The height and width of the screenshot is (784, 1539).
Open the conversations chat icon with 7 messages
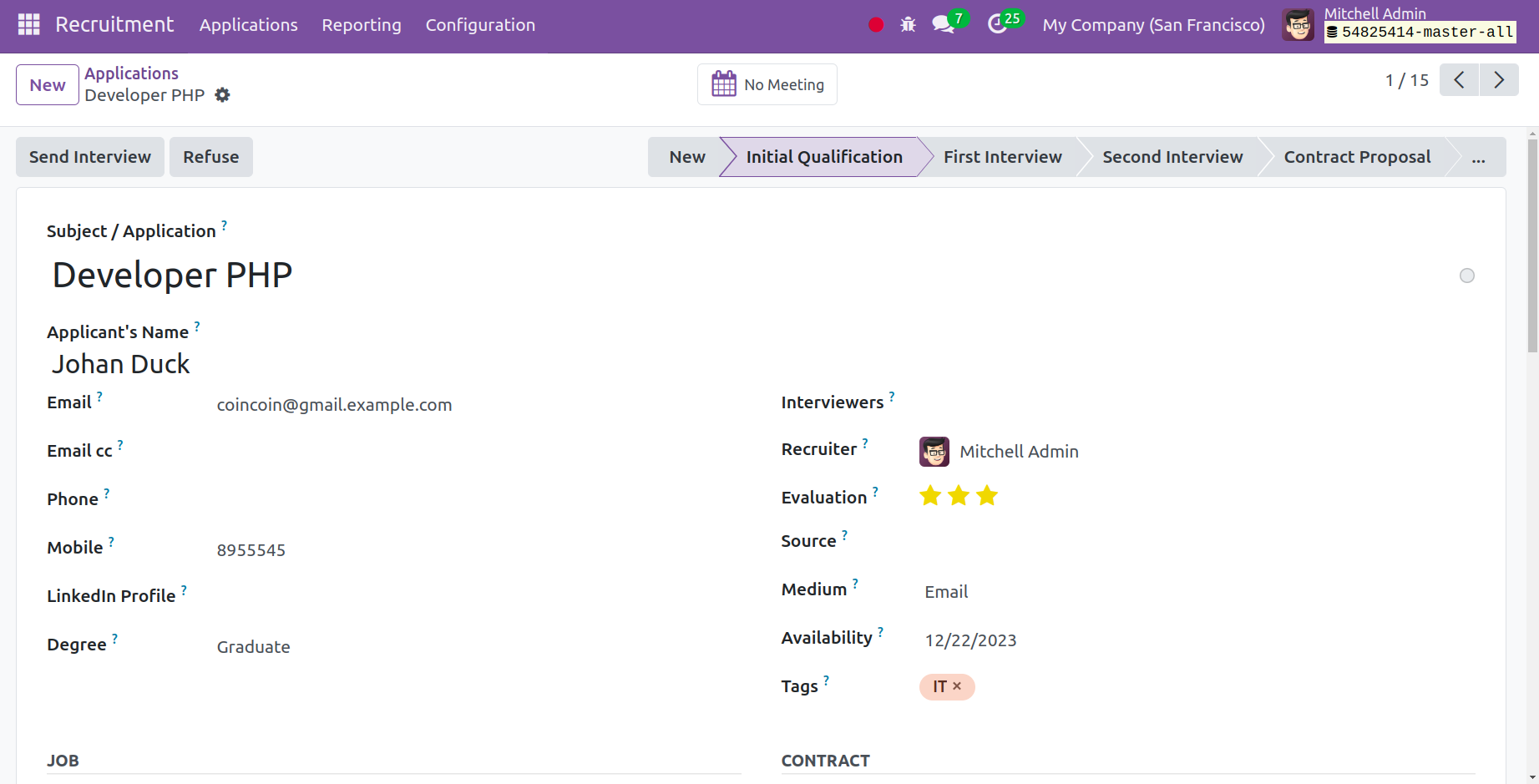944,25
